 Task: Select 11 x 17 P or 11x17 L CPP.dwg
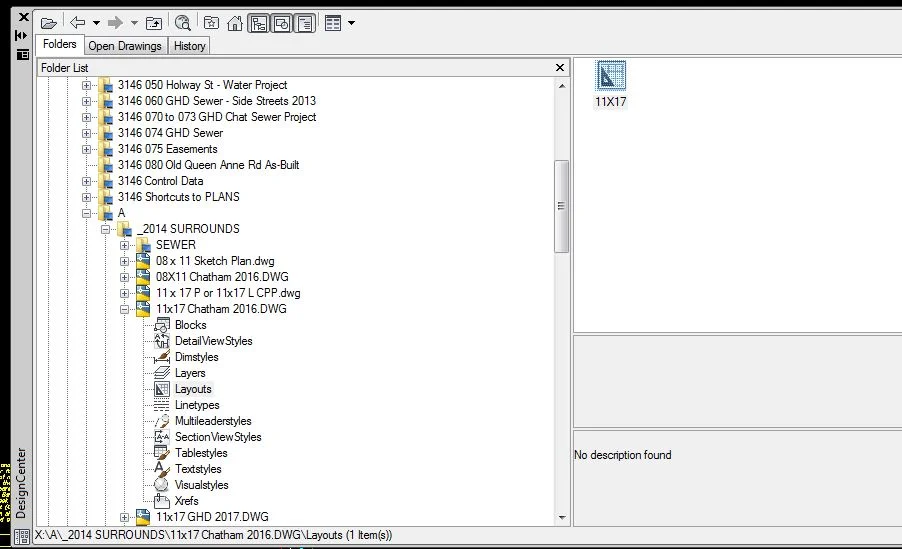coord(228,293)
